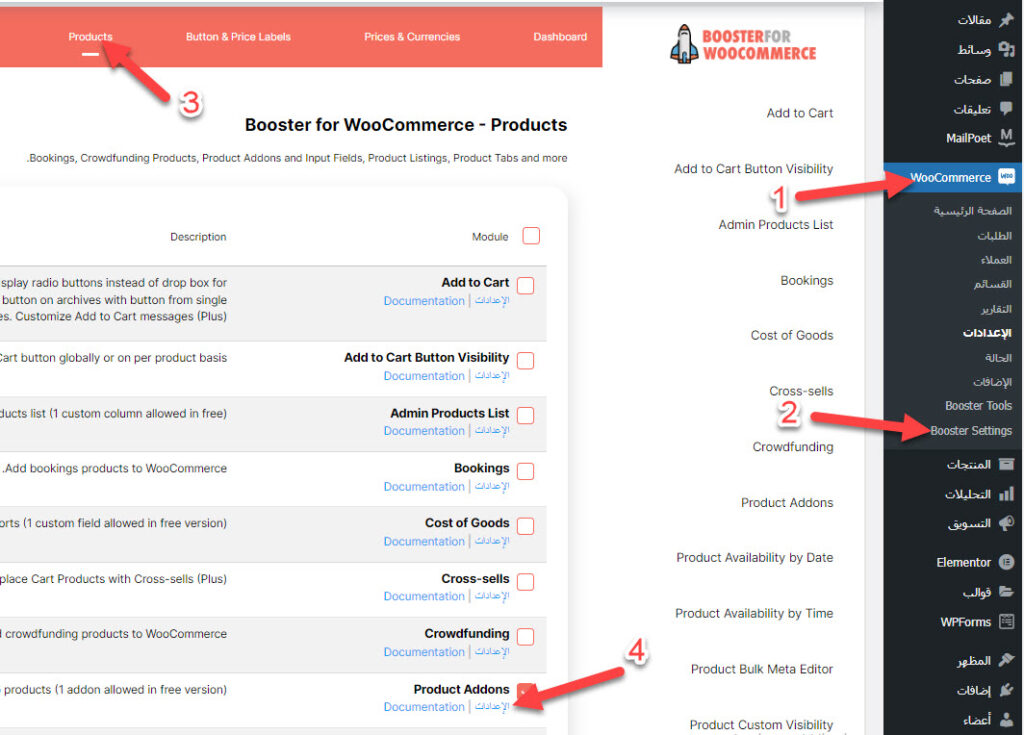
Task: Click the folder icon beside قوالب
Action: [x=1006, y=591]
